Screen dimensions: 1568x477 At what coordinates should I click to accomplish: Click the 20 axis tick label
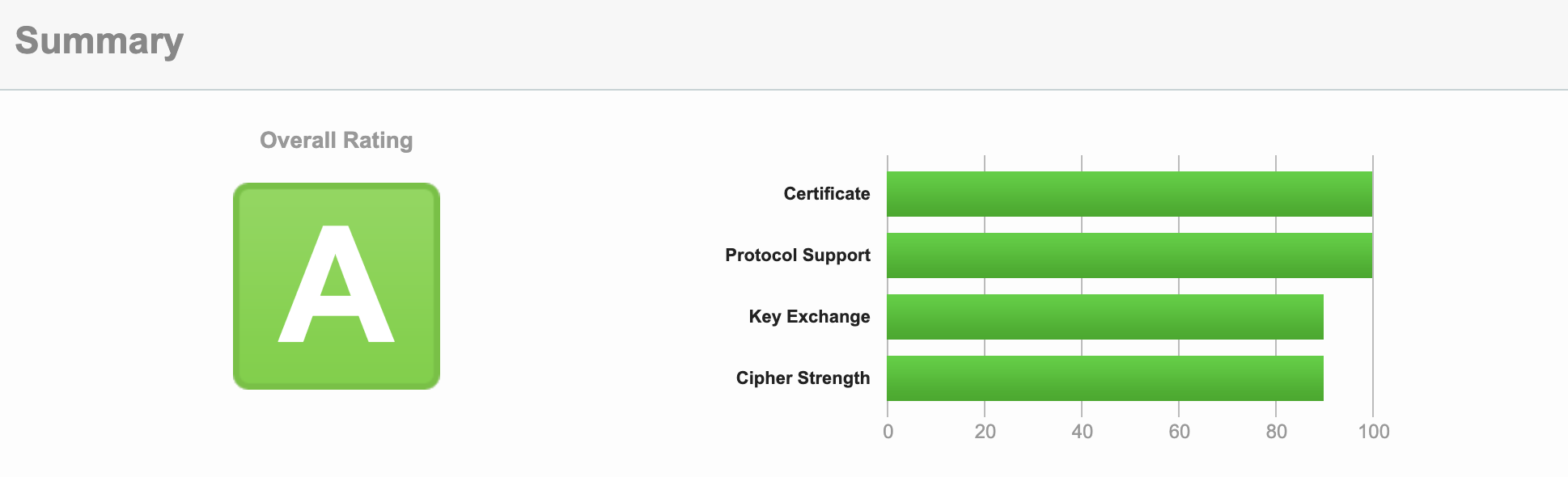[x=985, y=432]
